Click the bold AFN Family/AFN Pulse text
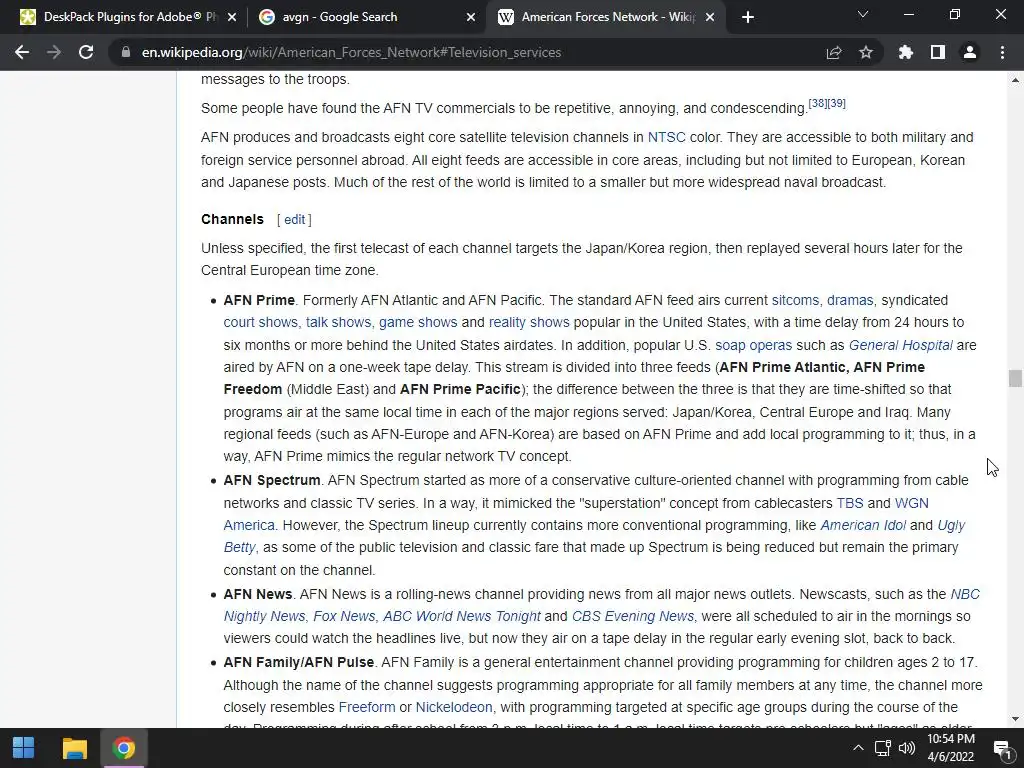1024x768 pixels. click(x=298, y=662)
